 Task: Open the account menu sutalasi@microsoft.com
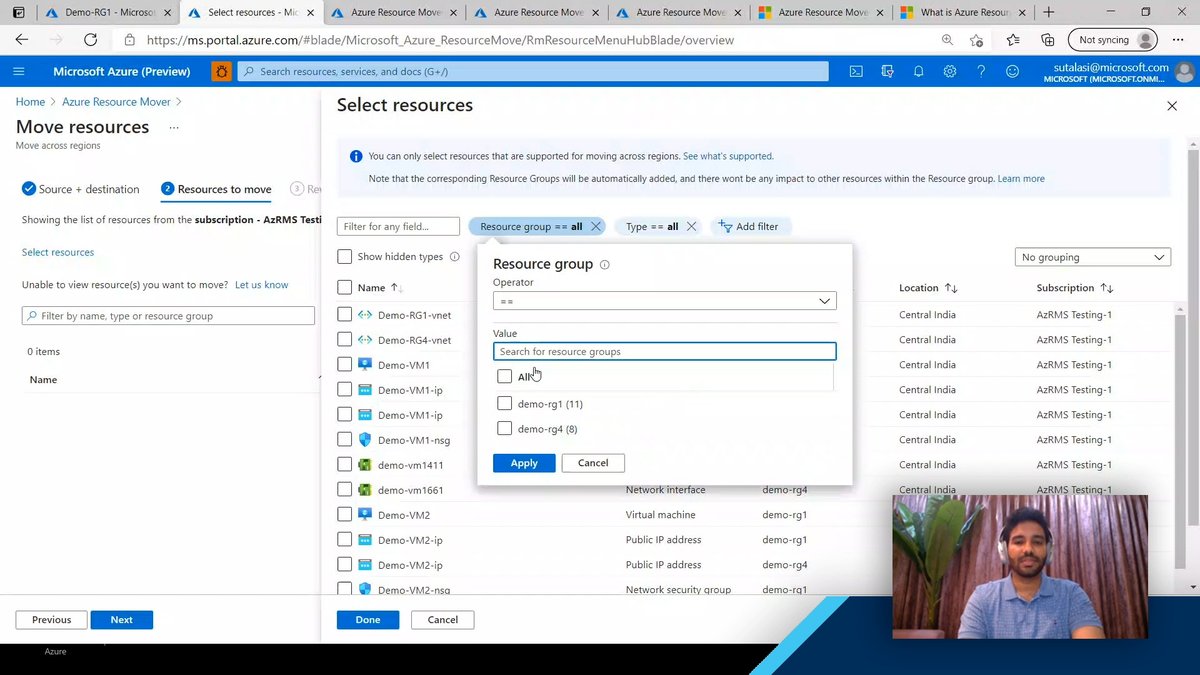click(1117, 72)
